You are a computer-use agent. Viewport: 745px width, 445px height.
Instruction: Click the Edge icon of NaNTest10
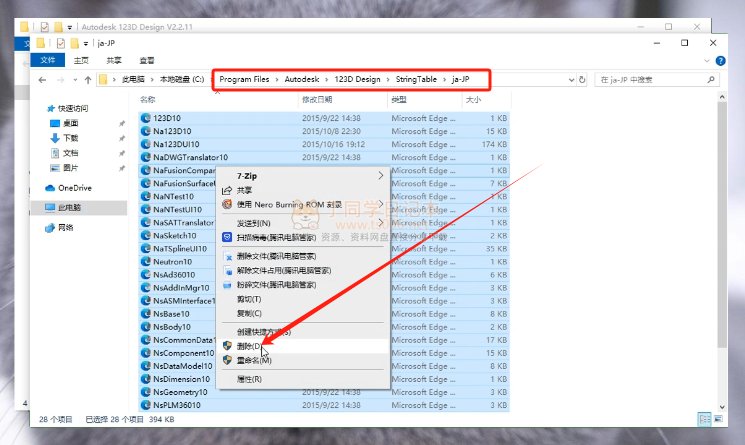145,196
